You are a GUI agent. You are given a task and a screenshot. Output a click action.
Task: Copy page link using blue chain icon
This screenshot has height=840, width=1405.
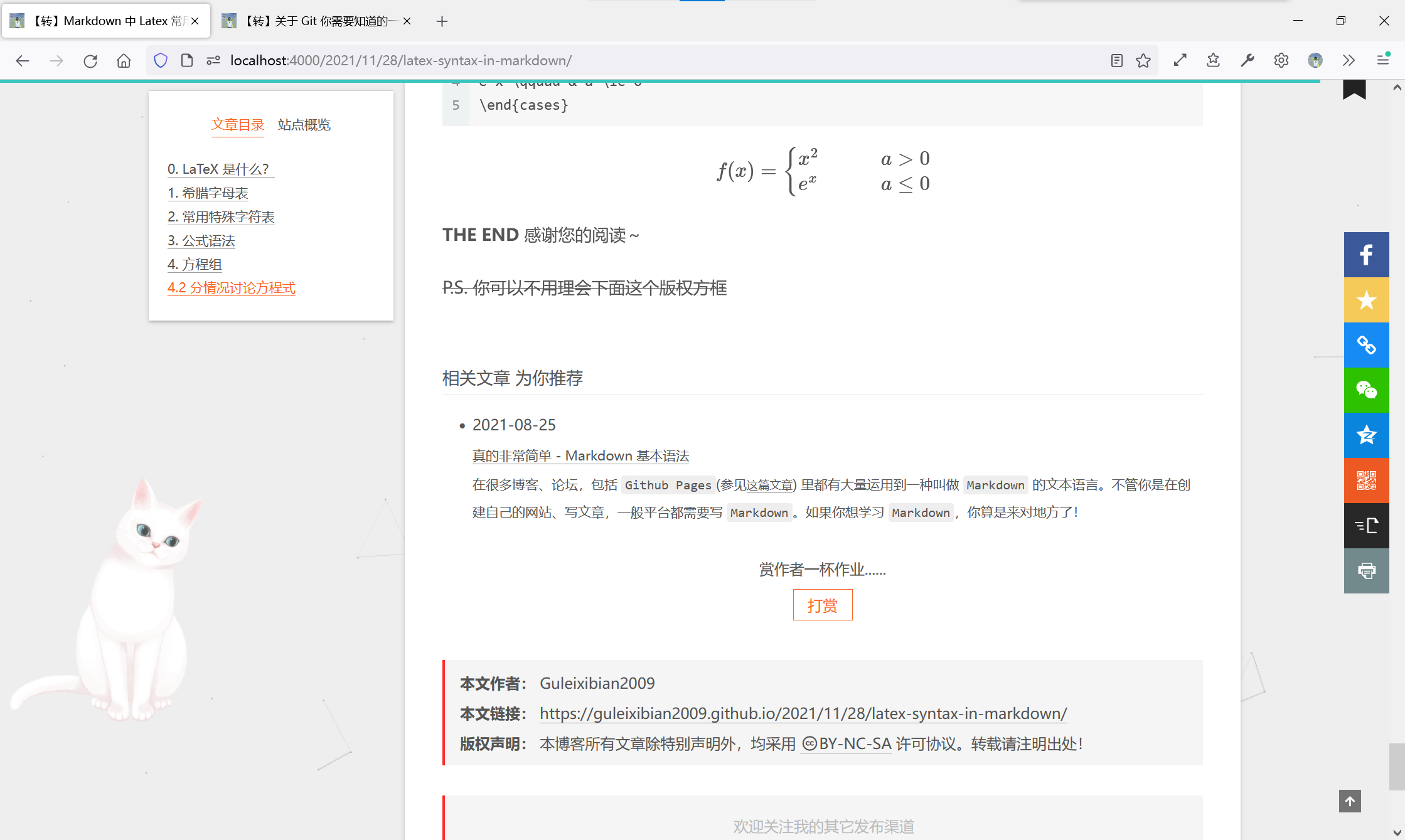point(1366,345)
